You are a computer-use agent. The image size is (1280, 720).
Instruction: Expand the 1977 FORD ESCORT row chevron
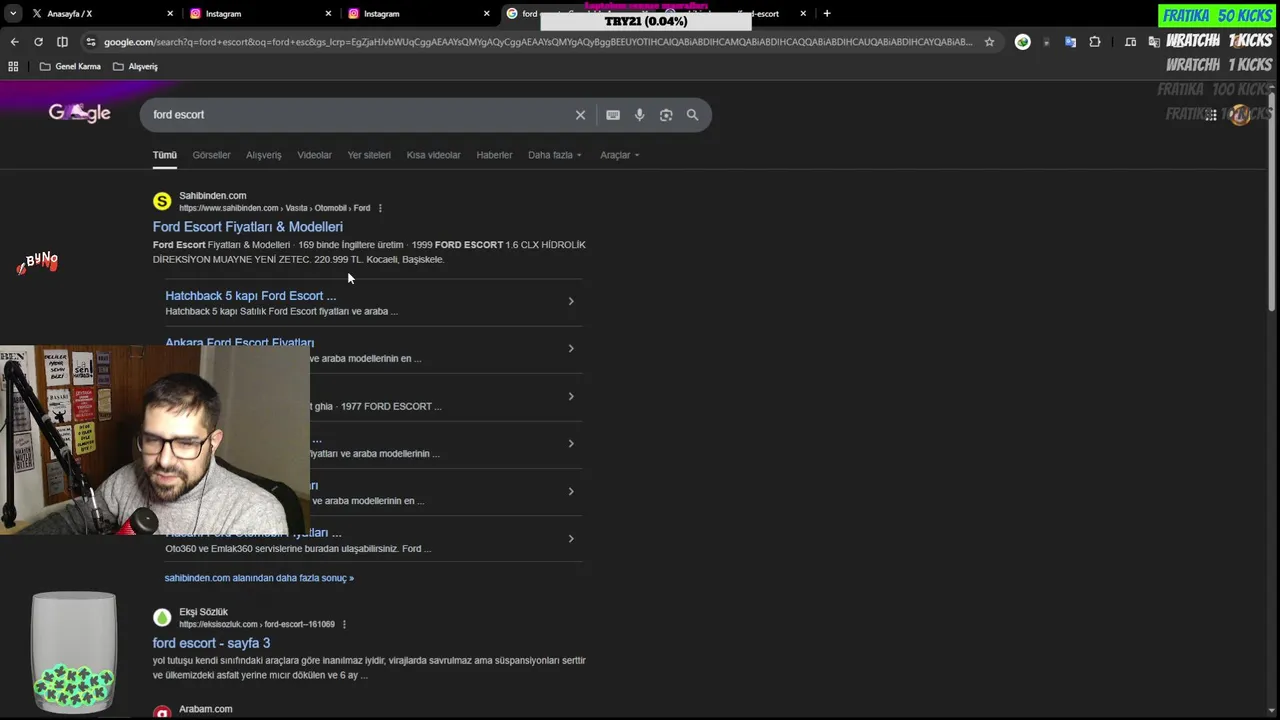point(571,396)
